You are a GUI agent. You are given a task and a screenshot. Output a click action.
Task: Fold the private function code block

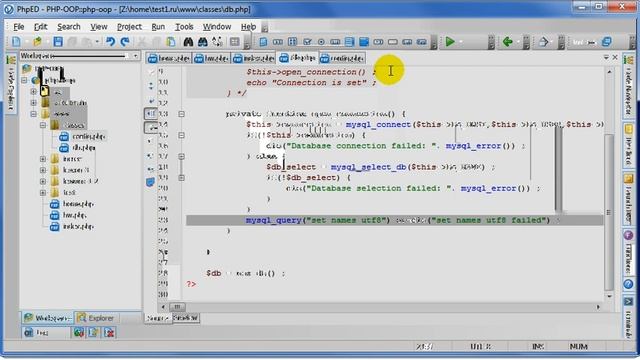[182, 114]
